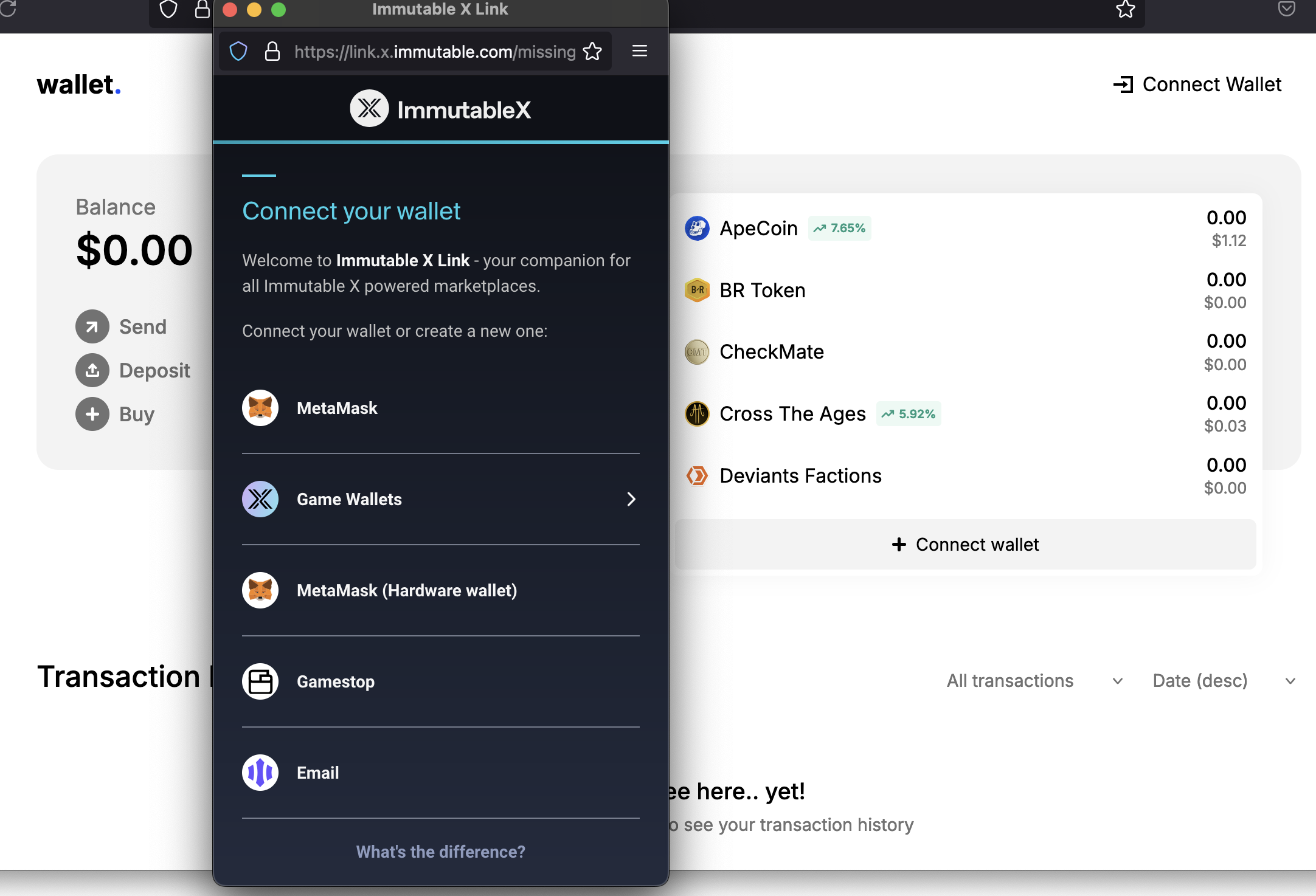The width and height of the screenshot is (1316, 896).
Task: Open All transactions filter dropdown
Action: tap(1034, 680)
